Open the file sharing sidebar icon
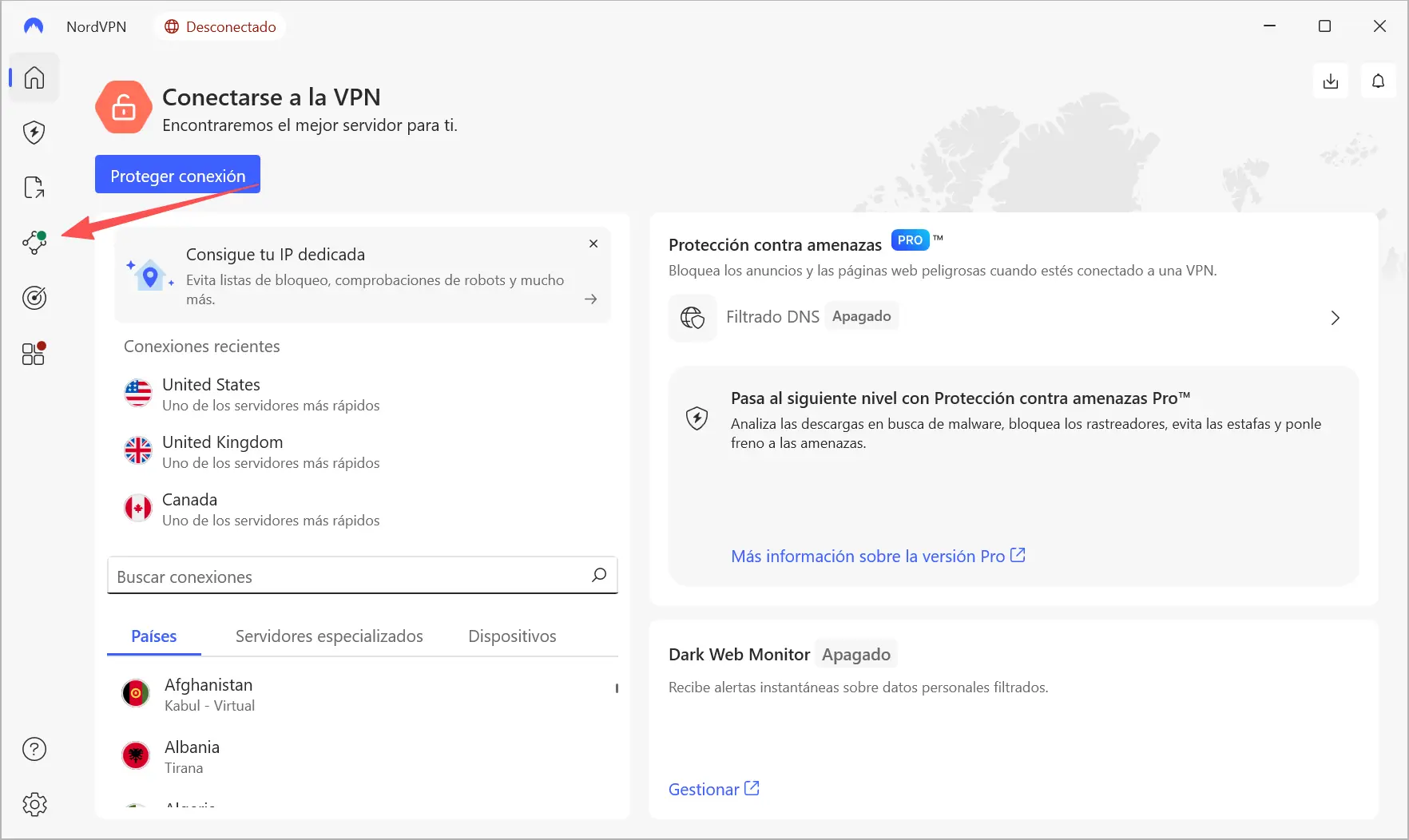 (34, 188)
